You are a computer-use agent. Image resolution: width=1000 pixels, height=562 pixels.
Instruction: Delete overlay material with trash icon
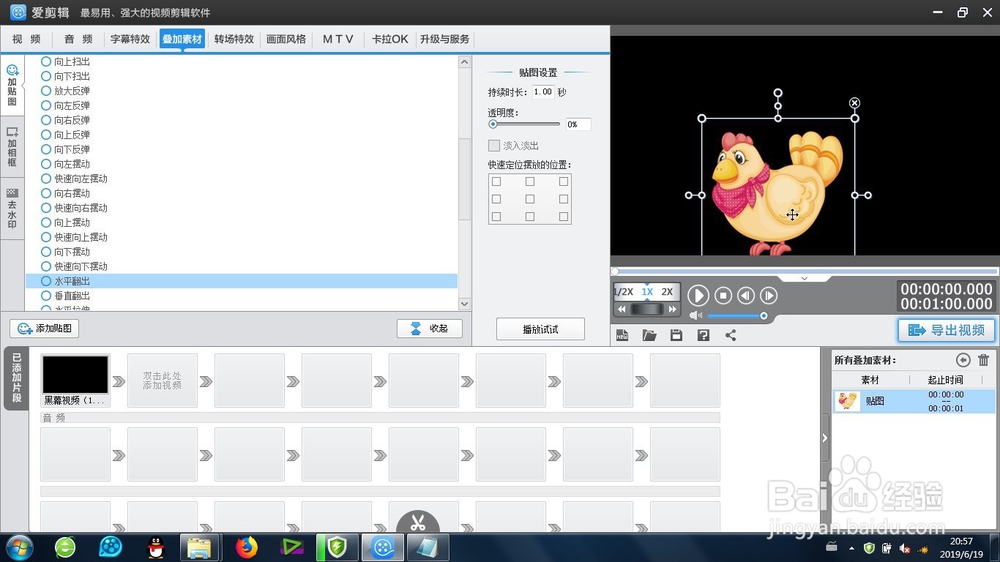(983, 360)
